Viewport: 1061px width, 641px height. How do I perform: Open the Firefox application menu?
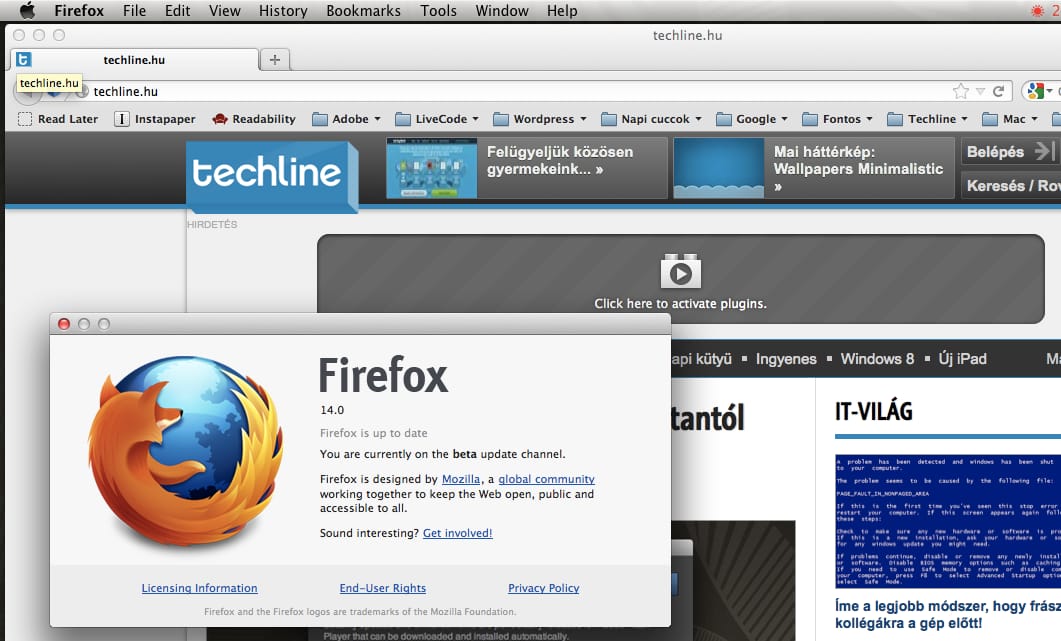click(79, 11)
